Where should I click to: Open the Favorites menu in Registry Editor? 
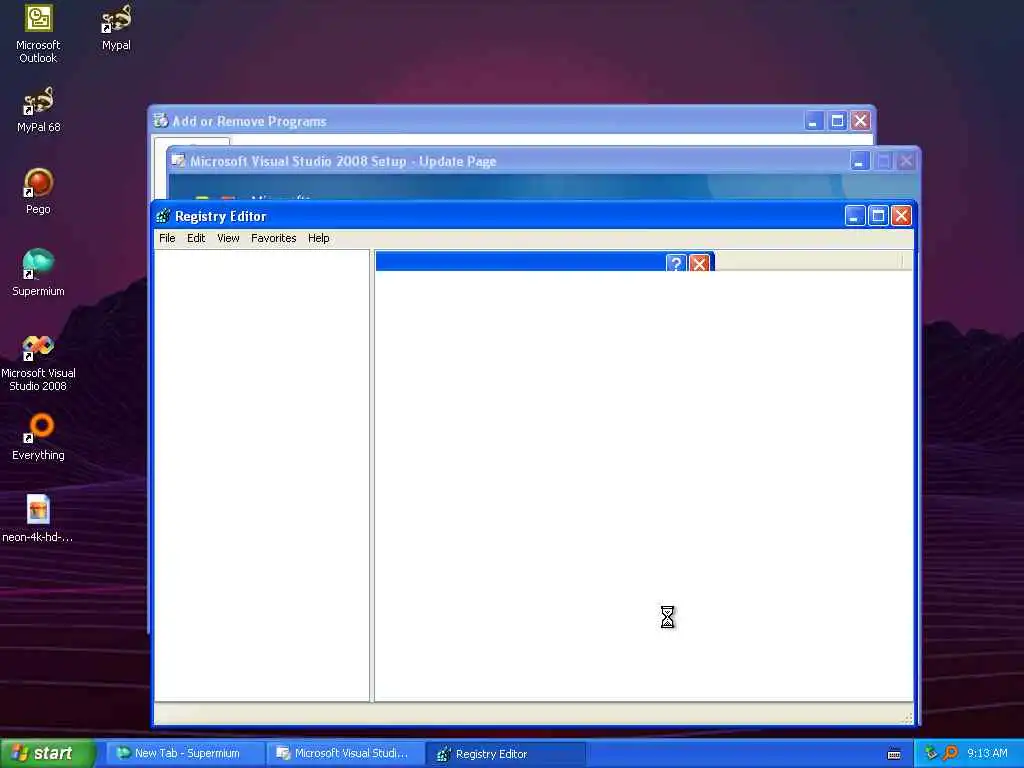pos(274,238)
